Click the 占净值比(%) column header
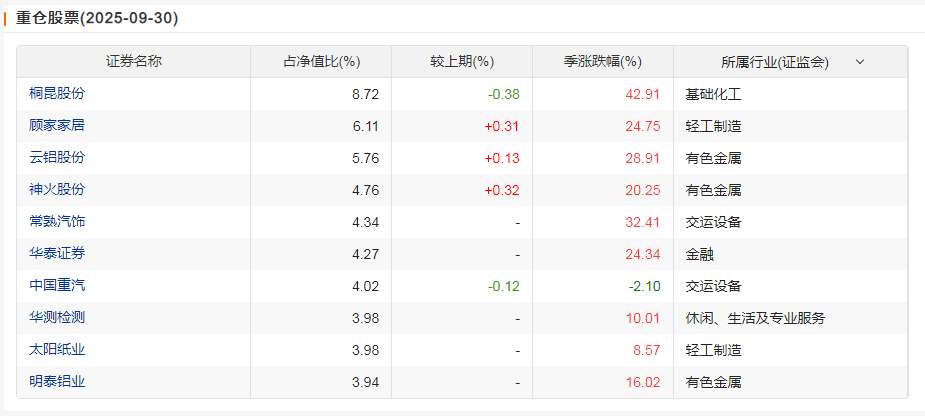Viewport: 925px width, 416px height. click(322, 62)
